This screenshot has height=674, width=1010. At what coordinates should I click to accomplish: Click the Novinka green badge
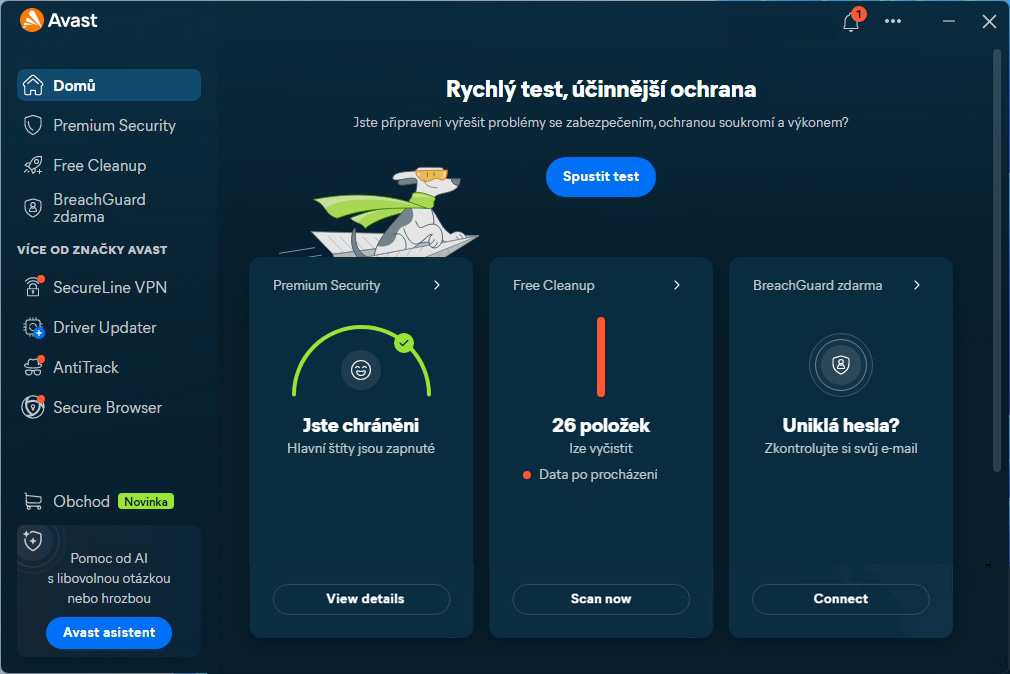146,501
